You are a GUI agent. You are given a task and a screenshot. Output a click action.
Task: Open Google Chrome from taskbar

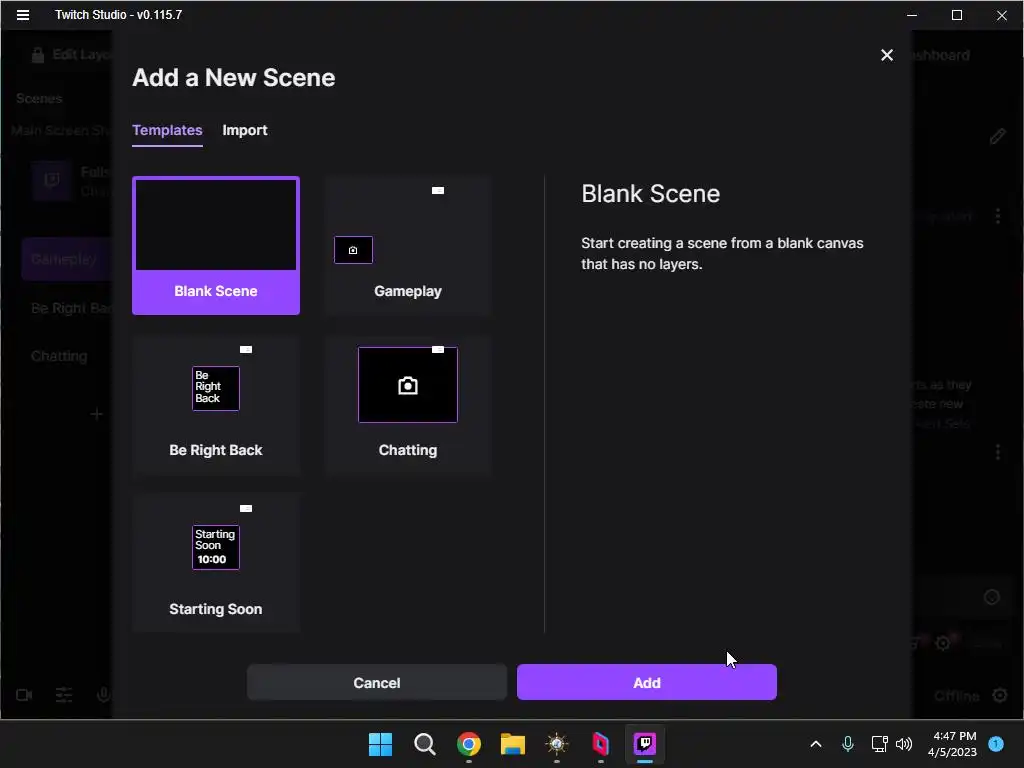click(469, 744)
